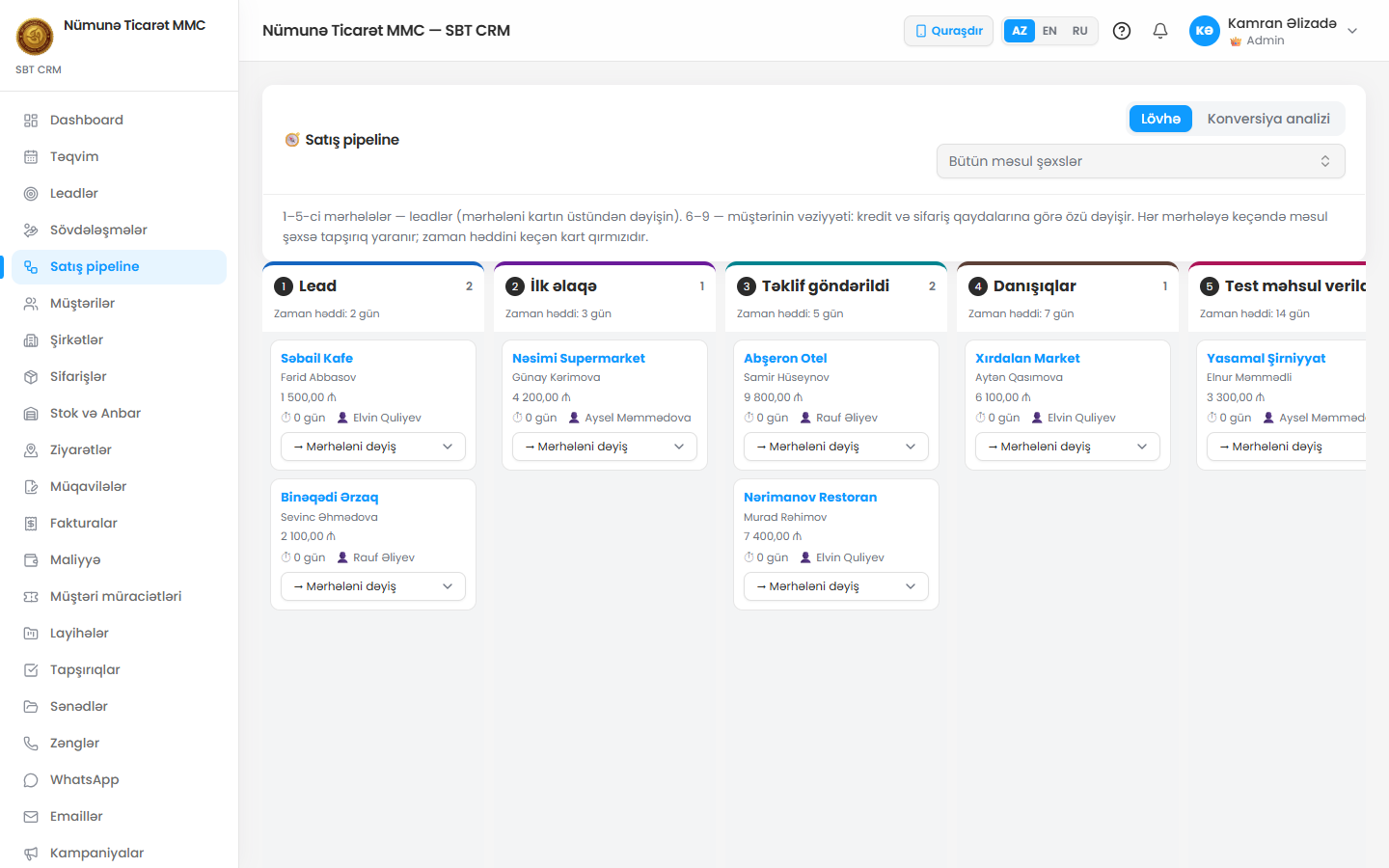Screen dimensions: 1389x868
Task: Click the Quraşdır button
Action: tap(948, 31)
